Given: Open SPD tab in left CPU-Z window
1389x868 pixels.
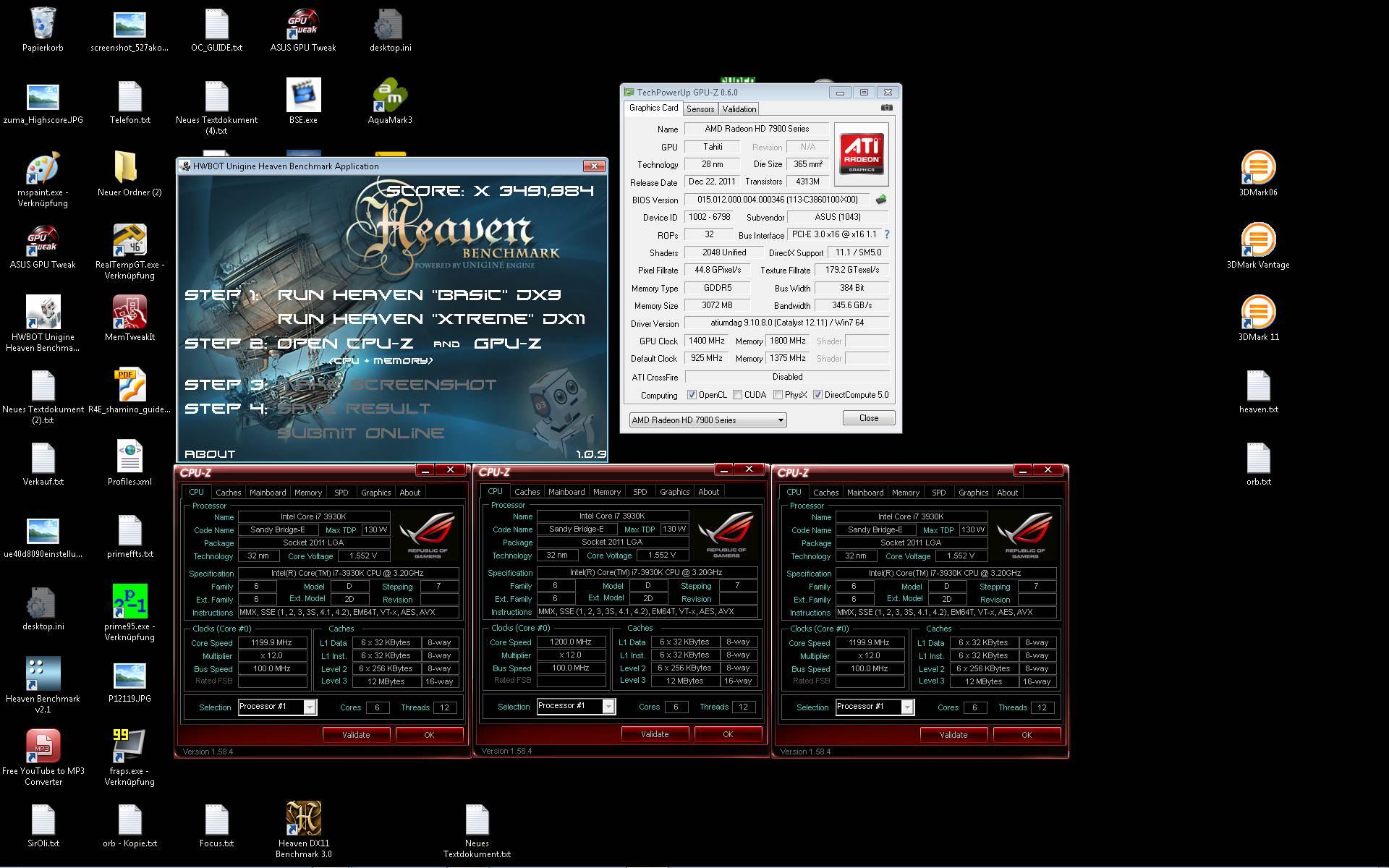Looking at the screenshot, I should point(341,493).
